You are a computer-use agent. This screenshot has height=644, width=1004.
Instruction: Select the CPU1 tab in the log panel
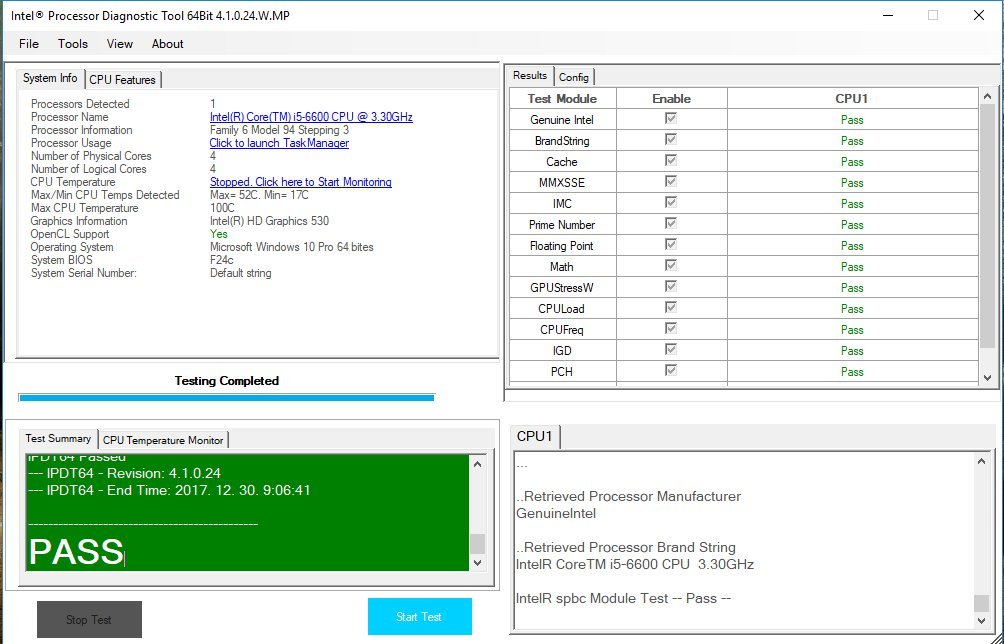click(x=535, y=436)
